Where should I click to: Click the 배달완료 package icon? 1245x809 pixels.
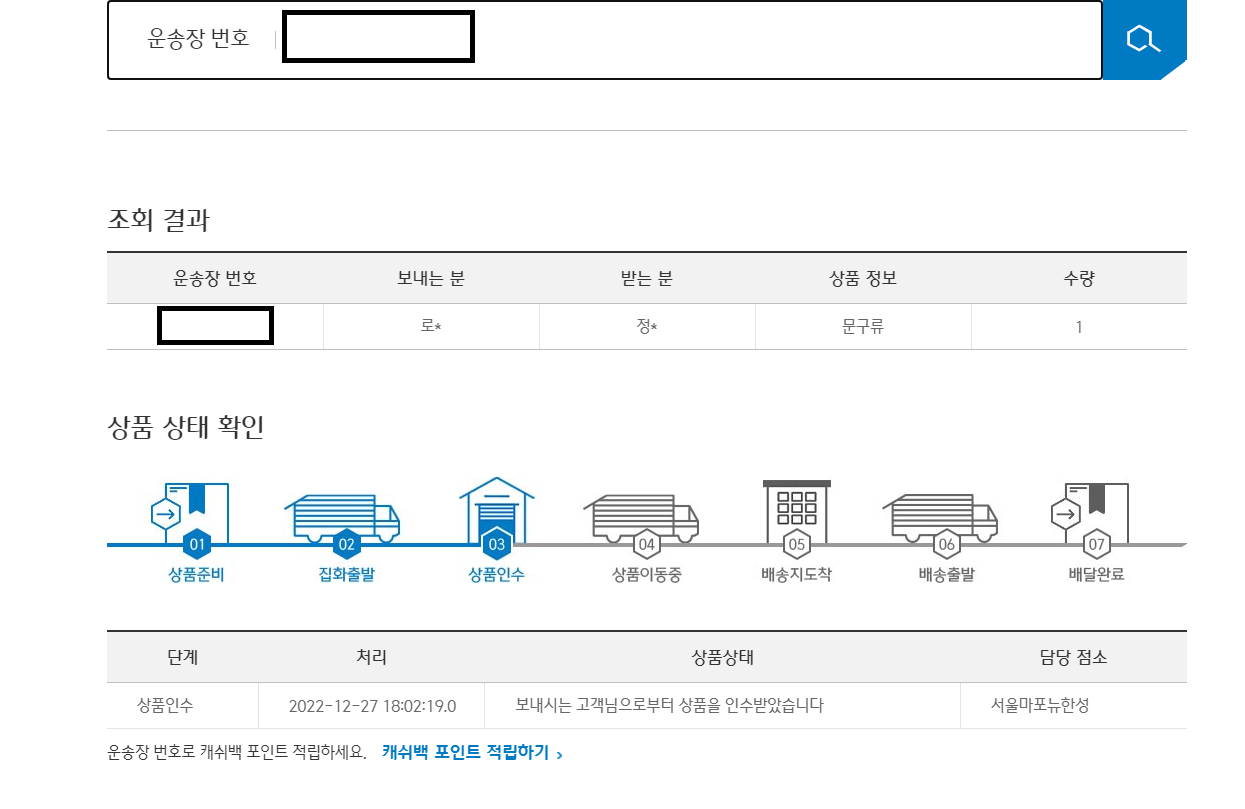(x=1091, y=510)
